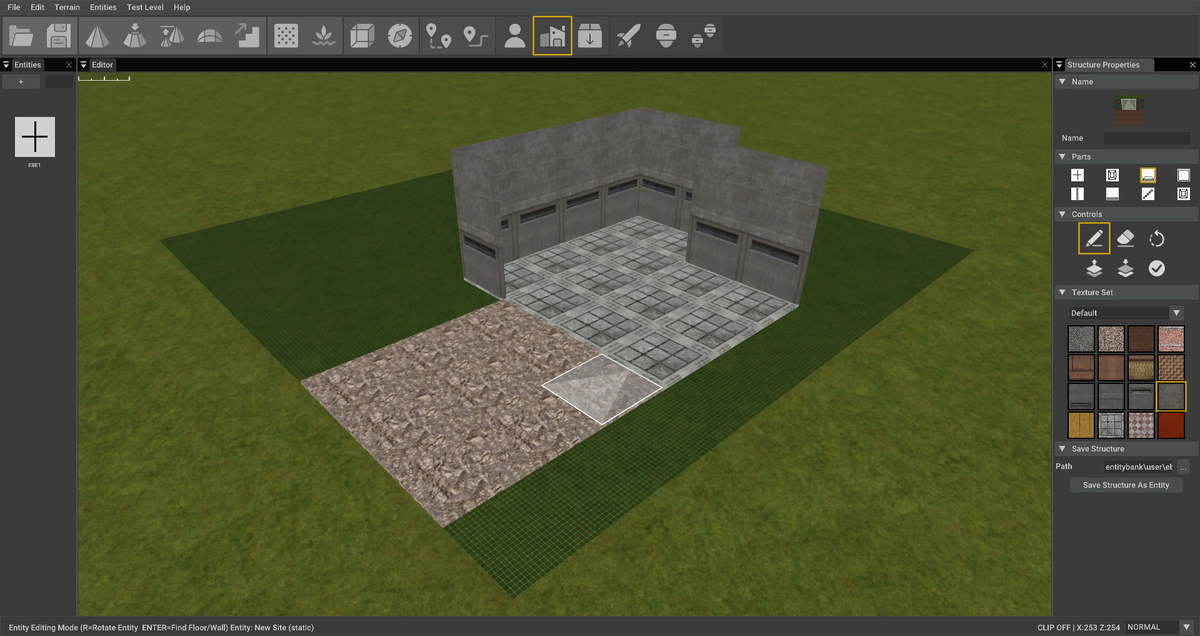Select the diagonal line part icon

point(1148,194)
